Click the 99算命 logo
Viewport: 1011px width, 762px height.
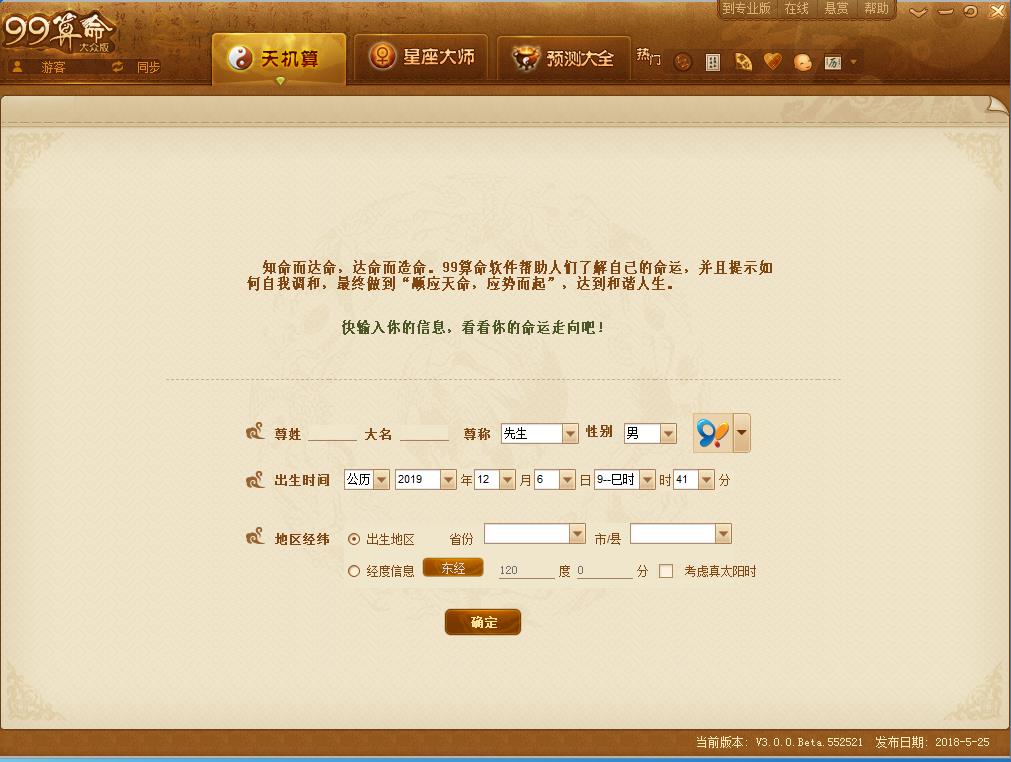(x=58, y=30)
